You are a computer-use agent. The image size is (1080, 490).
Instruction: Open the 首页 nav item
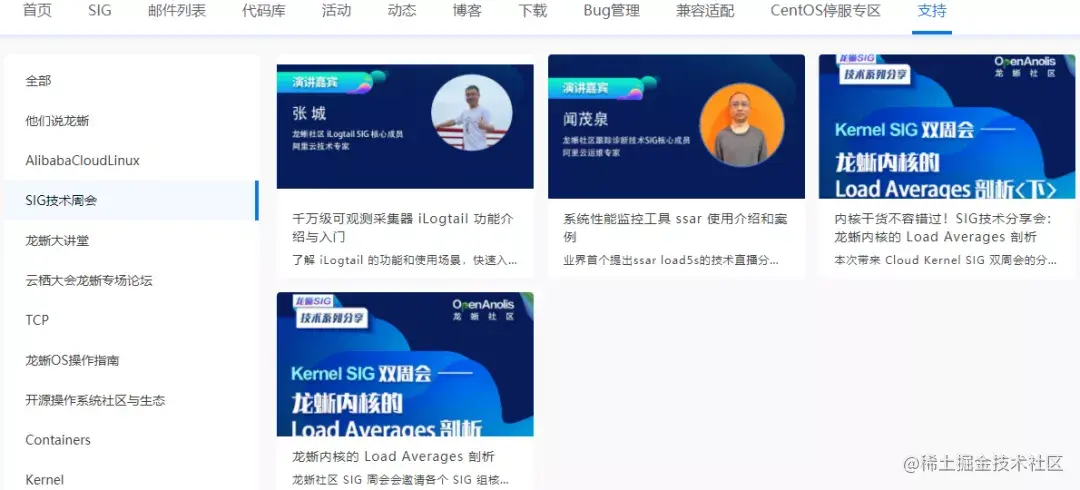click(x=37, y=11)
